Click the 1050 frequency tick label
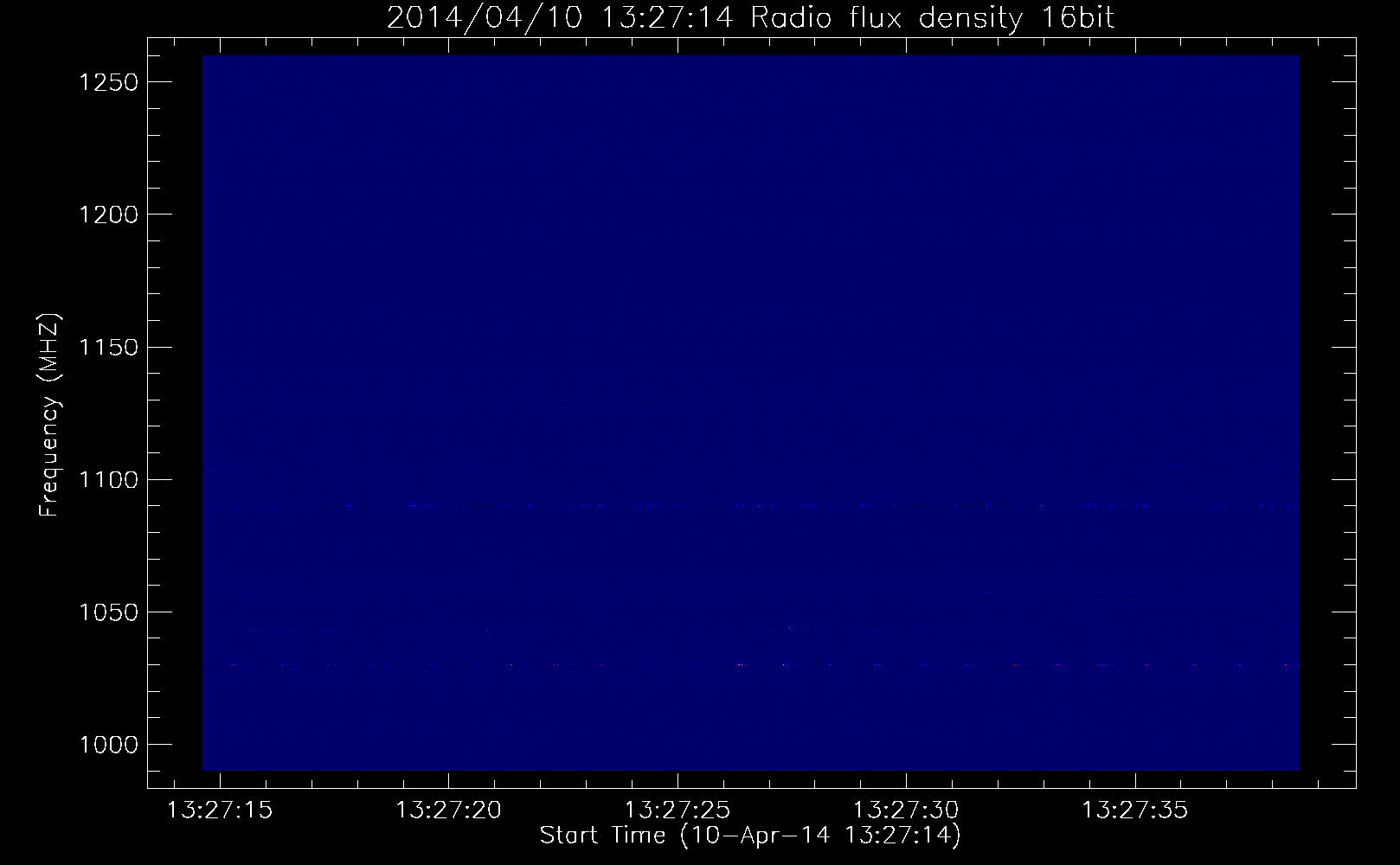Viewport: 1400px width, 865px height. 108,612
